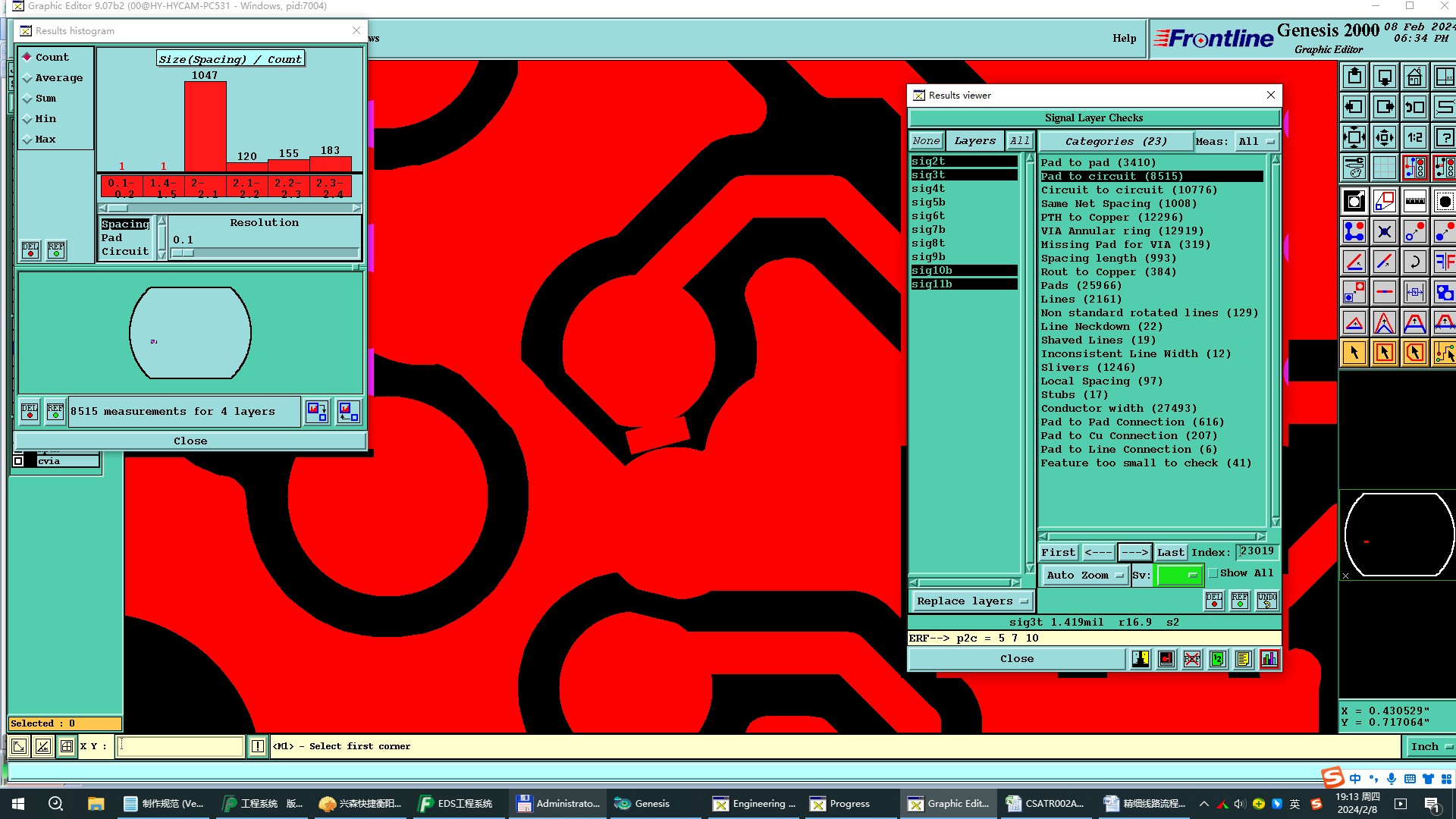Open the Replace layers dropdown
The width and height of the screenshot is (1456, 819).
[x=971, y=601]
